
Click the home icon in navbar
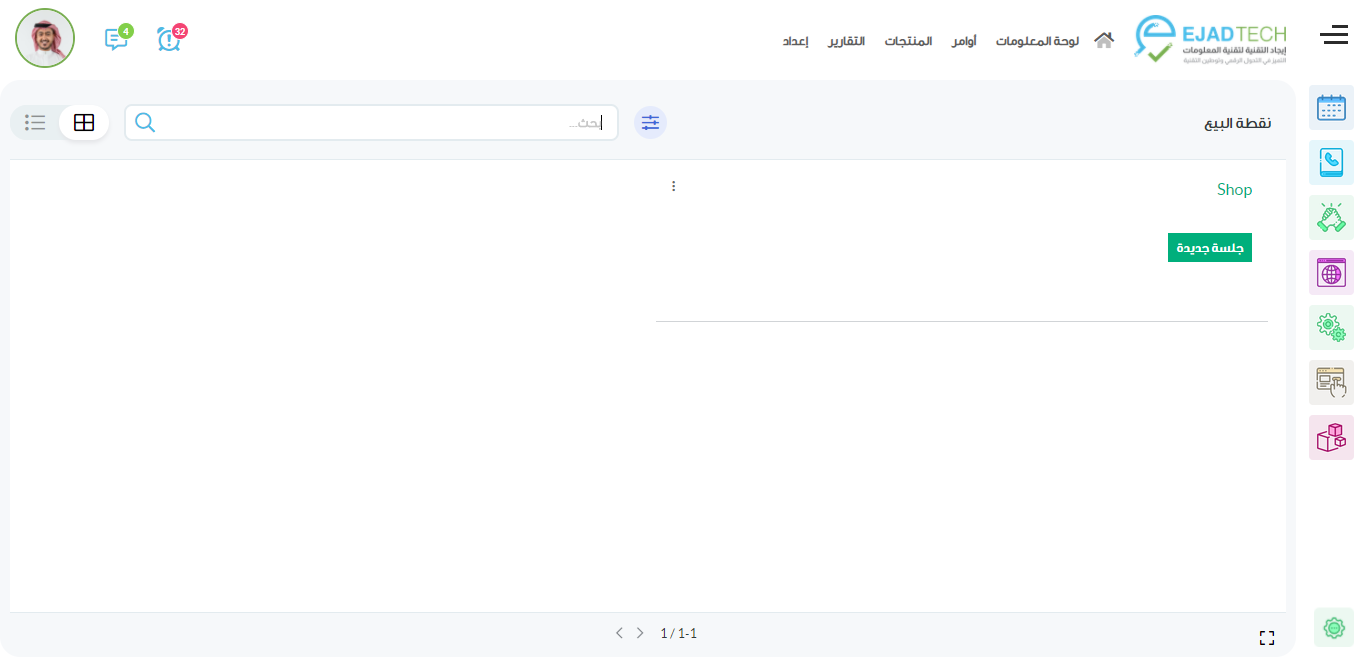tap(1104, 41)
